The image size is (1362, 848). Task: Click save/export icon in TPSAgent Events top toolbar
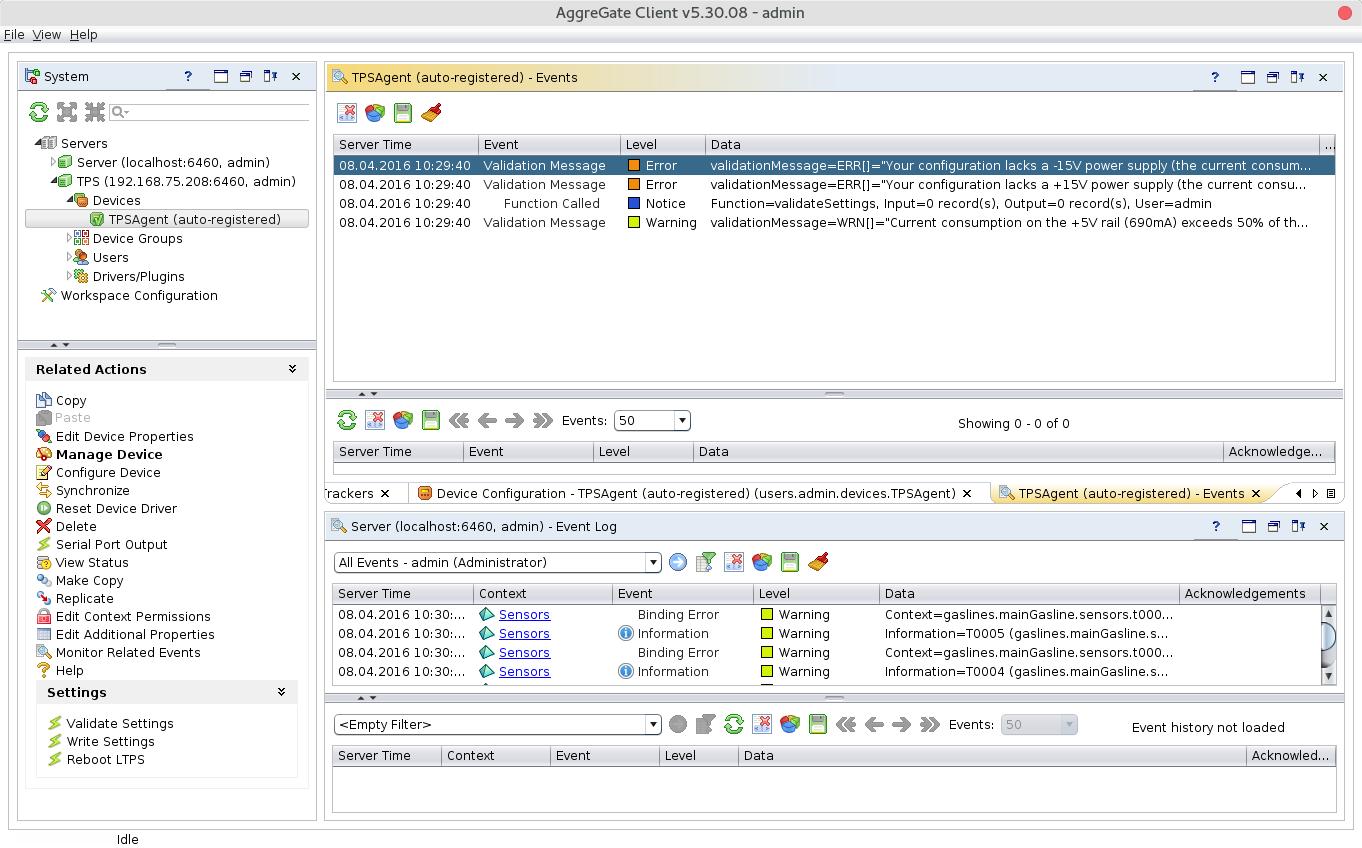click(x=403, y=113)
